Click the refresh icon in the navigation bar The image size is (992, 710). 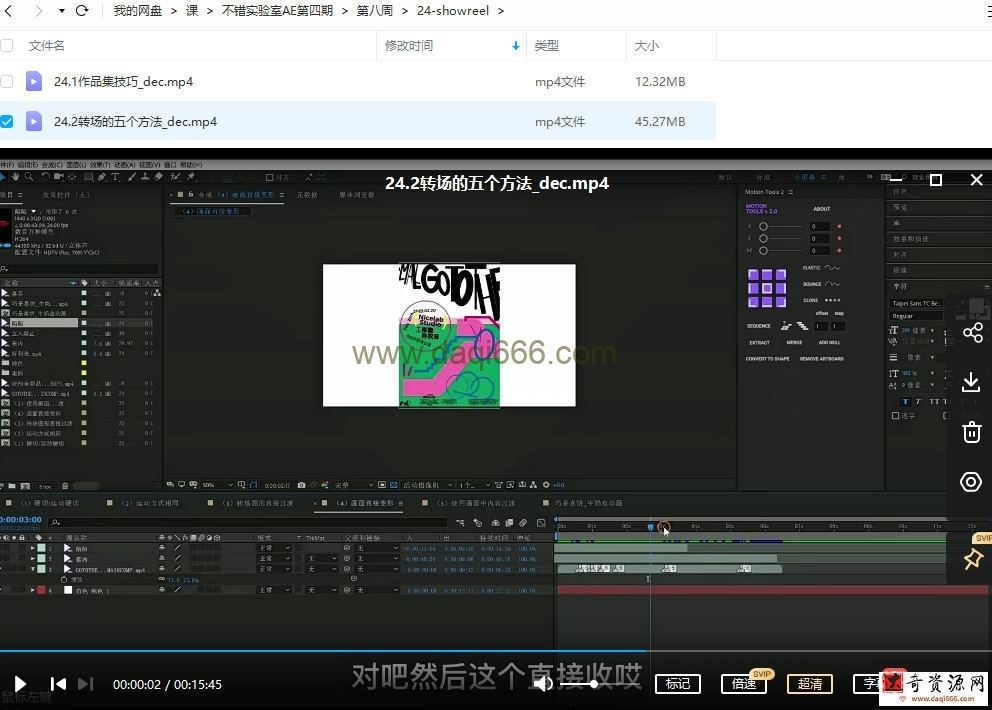(x=82, y=11)
